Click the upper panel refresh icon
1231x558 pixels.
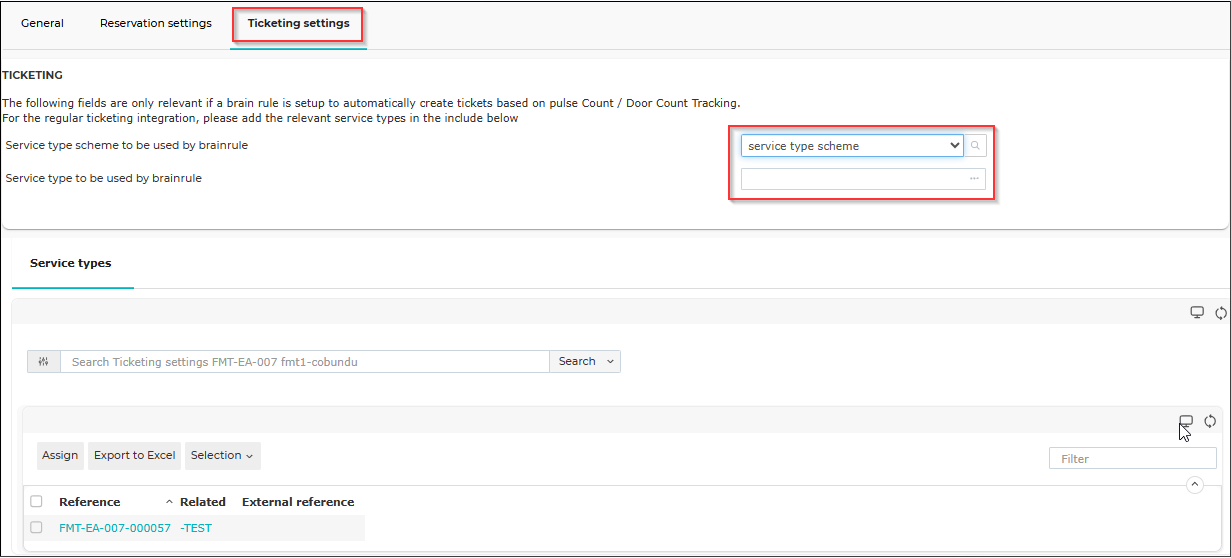1221,313
